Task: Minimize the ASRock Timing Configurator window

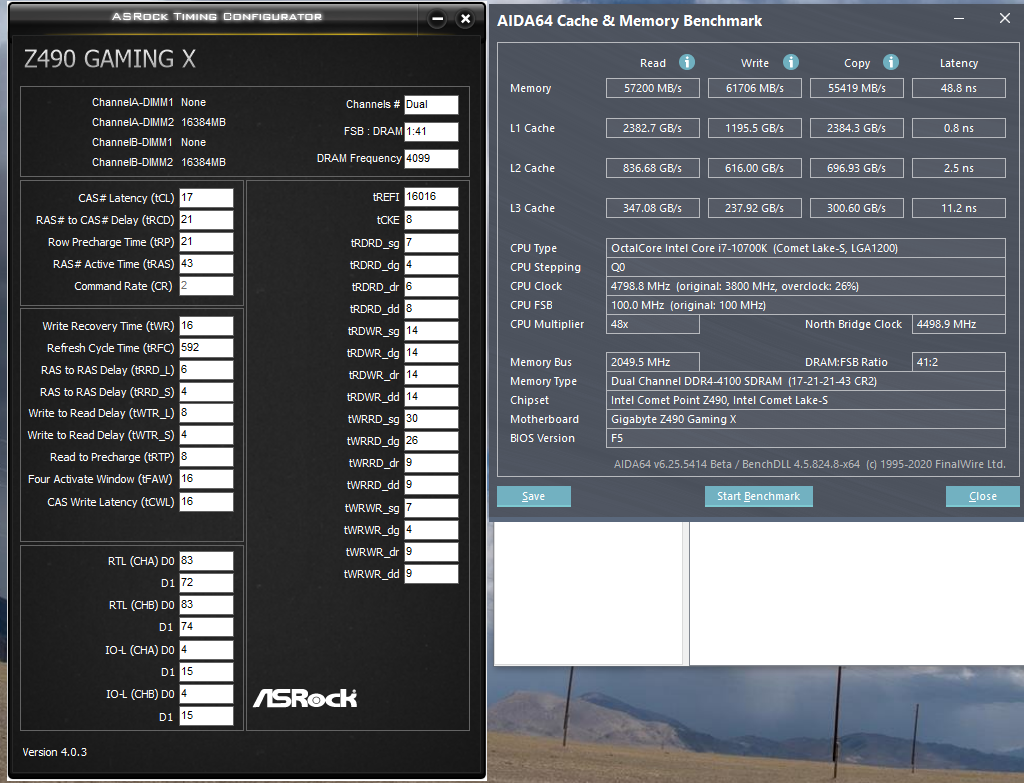Action: 438,19
